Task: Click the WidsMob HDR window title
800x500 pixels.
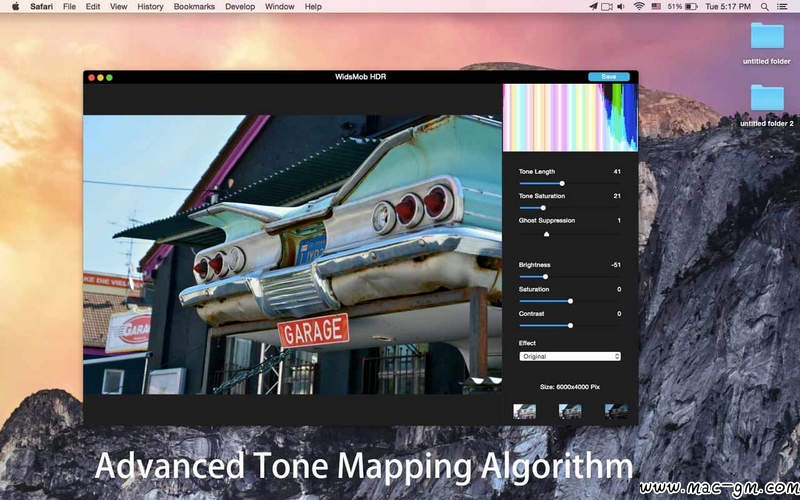Action: point(360,77)
